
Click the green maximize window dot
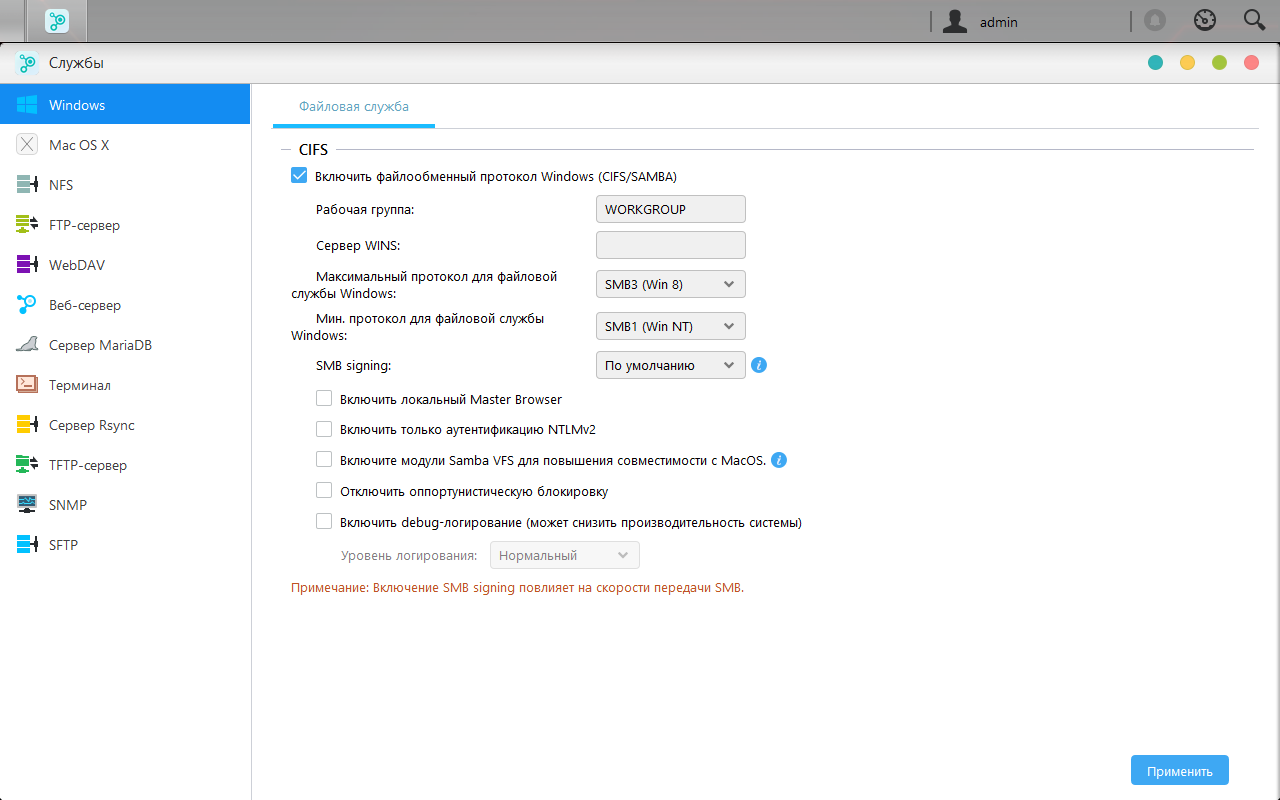1219,63
